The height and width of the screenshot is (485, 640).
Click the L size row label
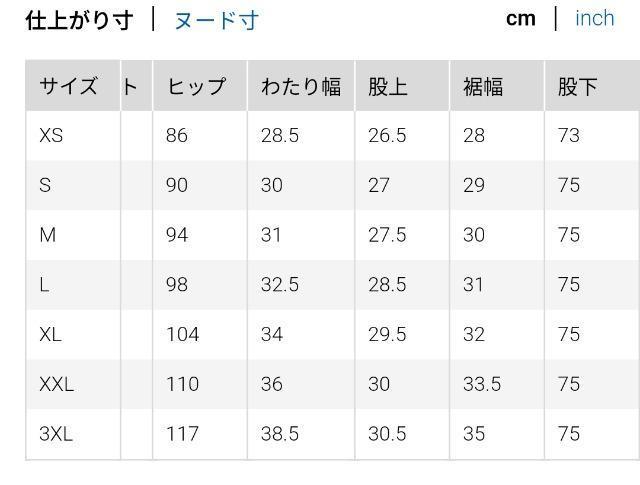[44, 285]
